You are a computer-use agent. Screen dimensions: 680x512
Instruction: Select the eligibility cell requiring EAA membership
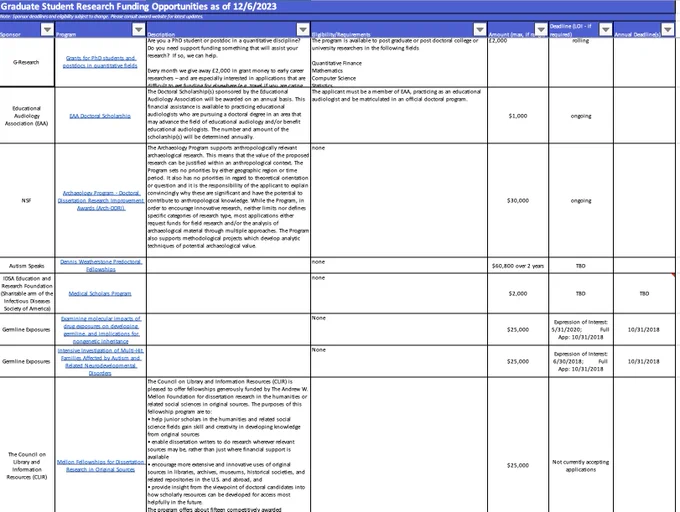tap(399, 116)
